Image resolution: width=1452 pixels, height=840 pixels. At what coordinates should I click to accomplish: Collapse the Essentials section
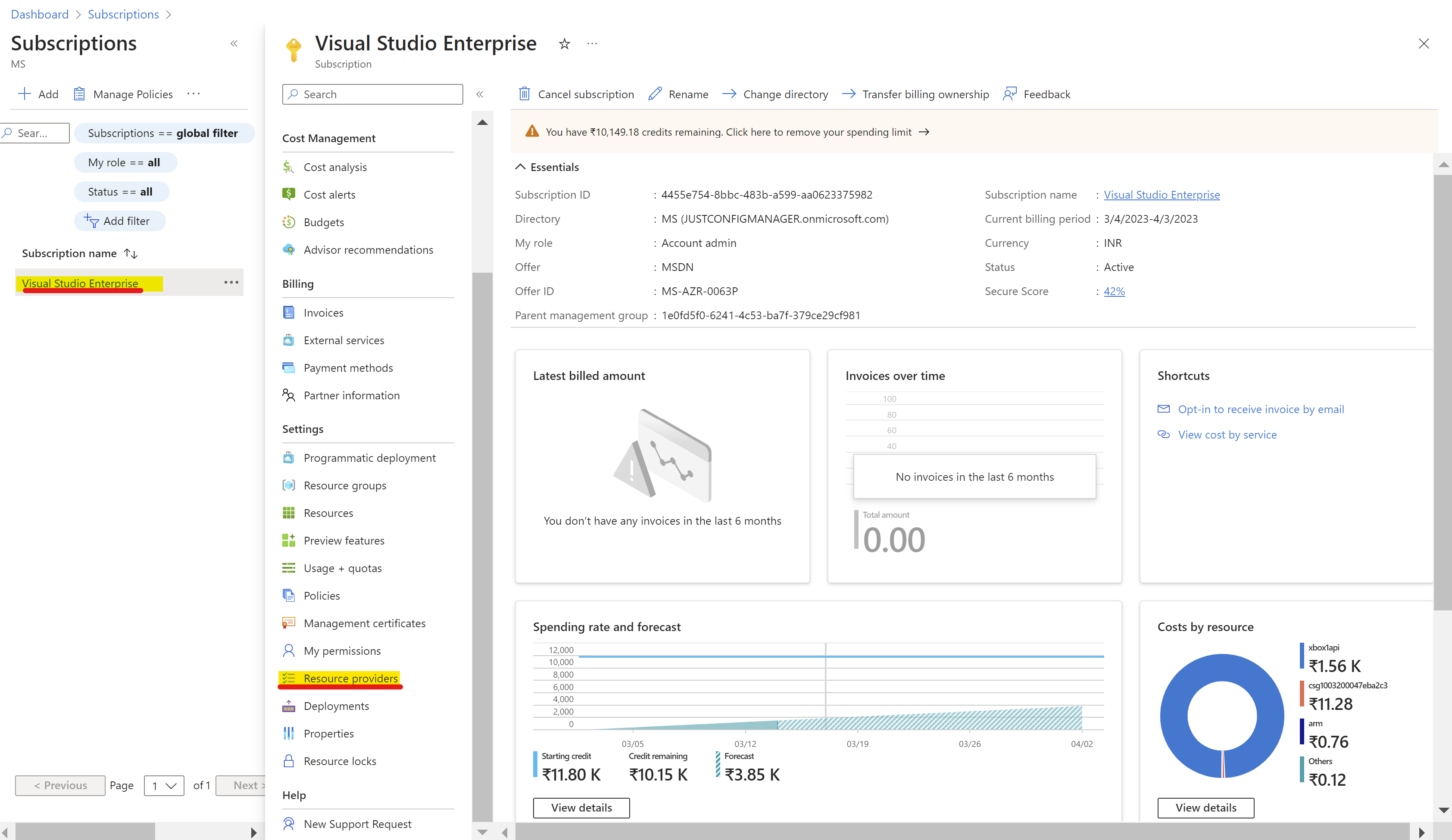click(520, 167)
